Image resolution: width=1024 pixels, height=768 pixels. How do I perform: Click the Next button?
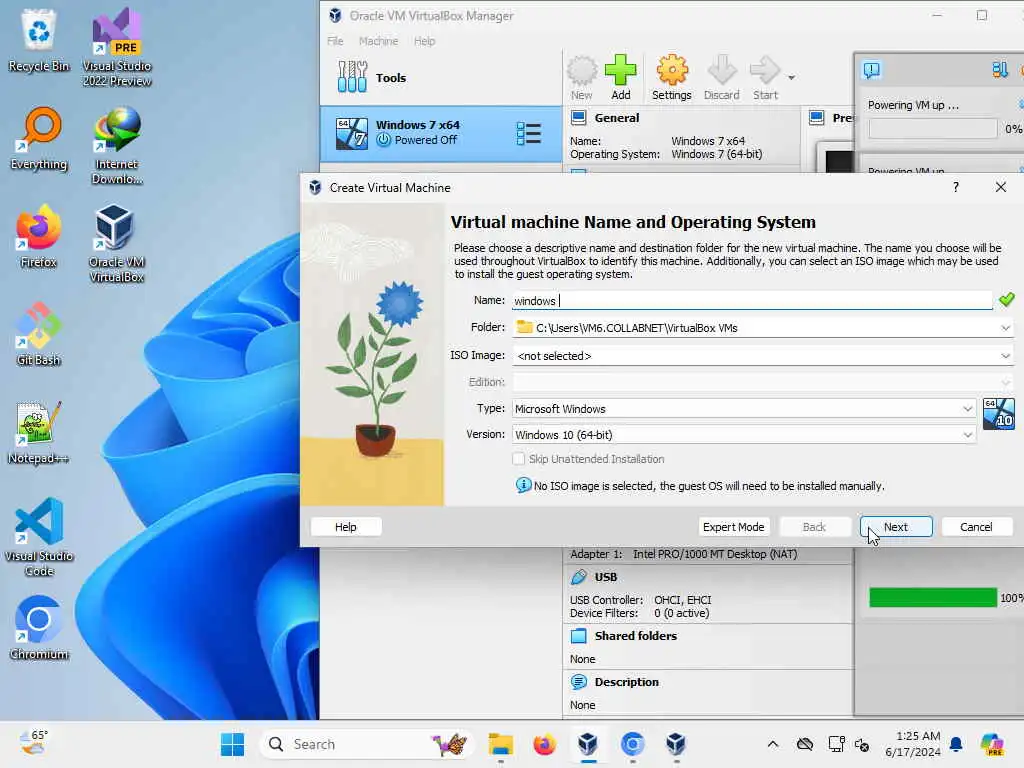896,527
